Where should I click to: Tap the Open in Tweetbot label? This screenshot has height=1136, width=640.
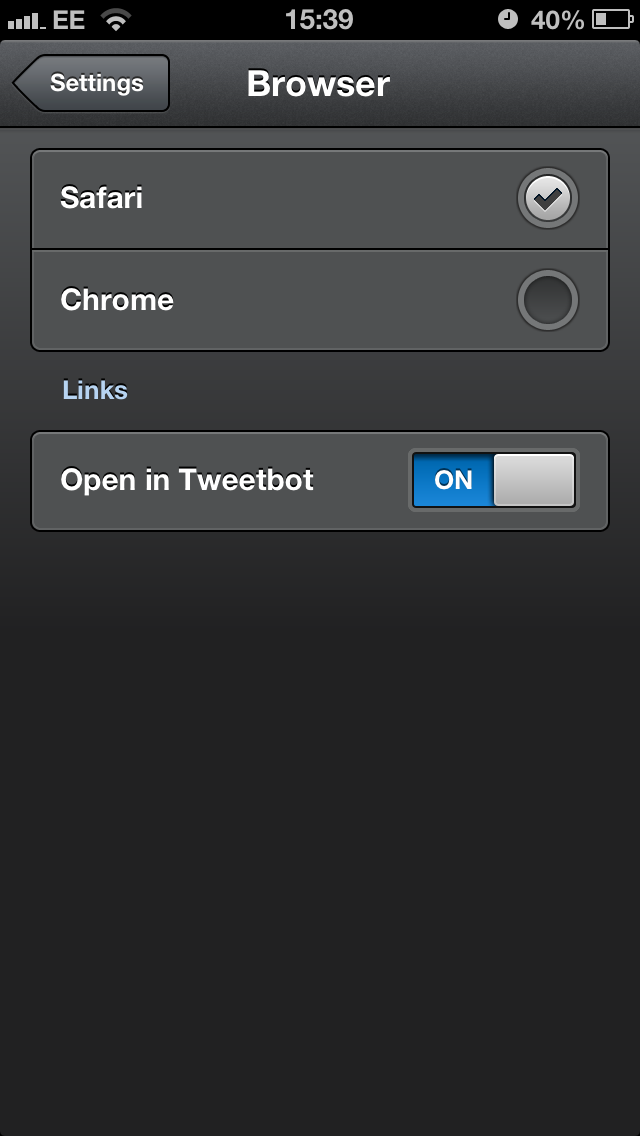[x=187, y=480]
